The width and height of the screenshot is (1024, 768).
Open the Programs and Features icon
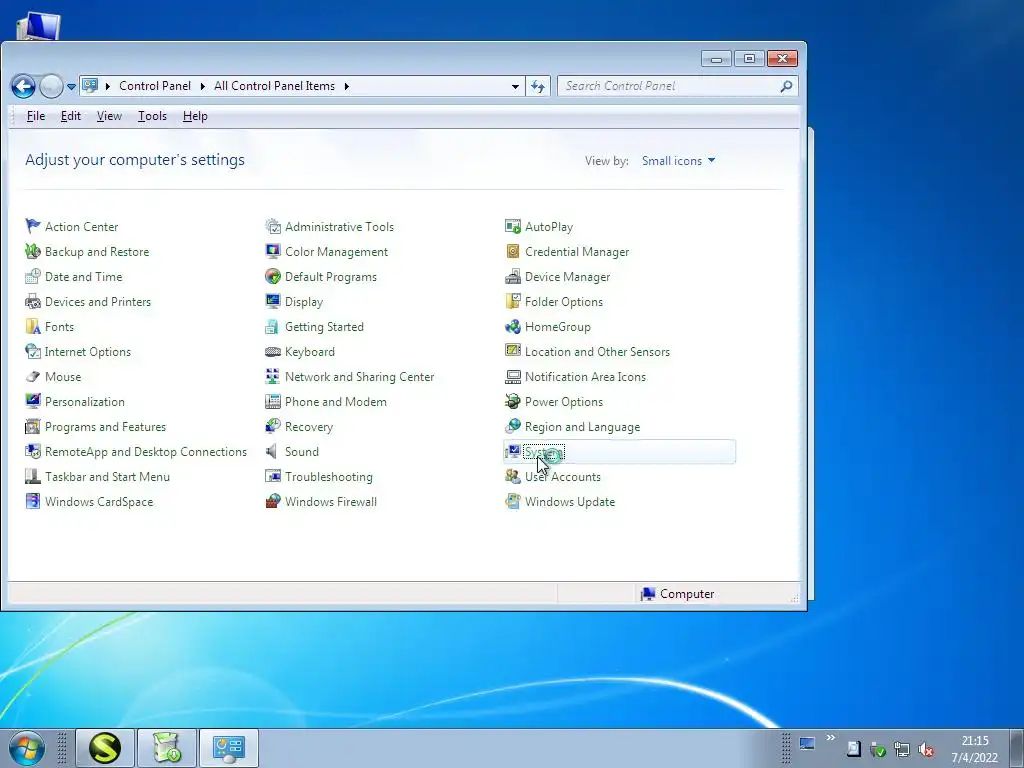tap(33, 426)
